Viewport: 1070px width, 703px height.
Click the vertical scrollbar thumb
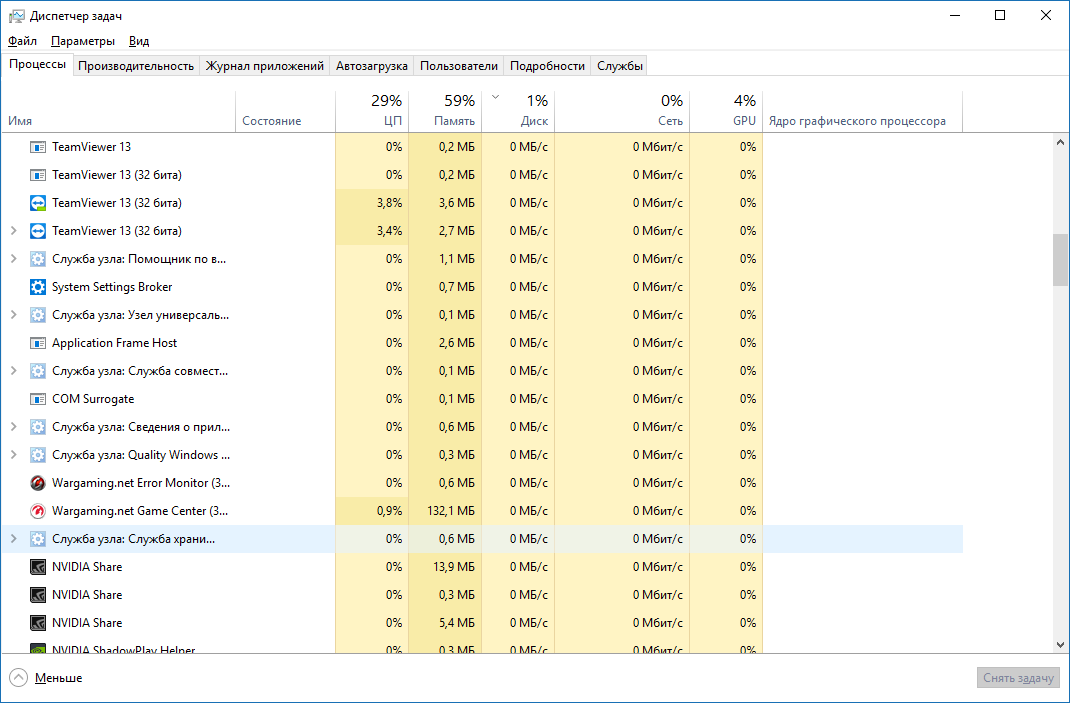pyautogui.click(x=1060, y=260)
